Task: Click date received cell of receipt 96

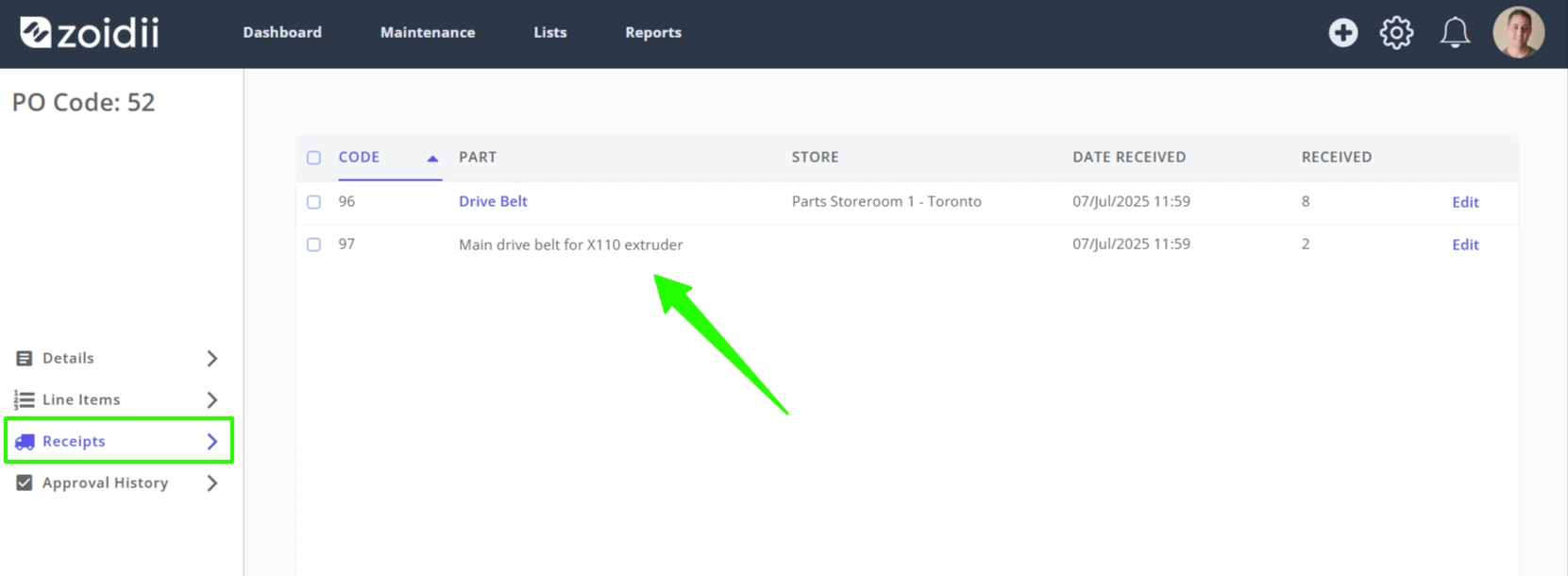Action: tap(1131, 201)
